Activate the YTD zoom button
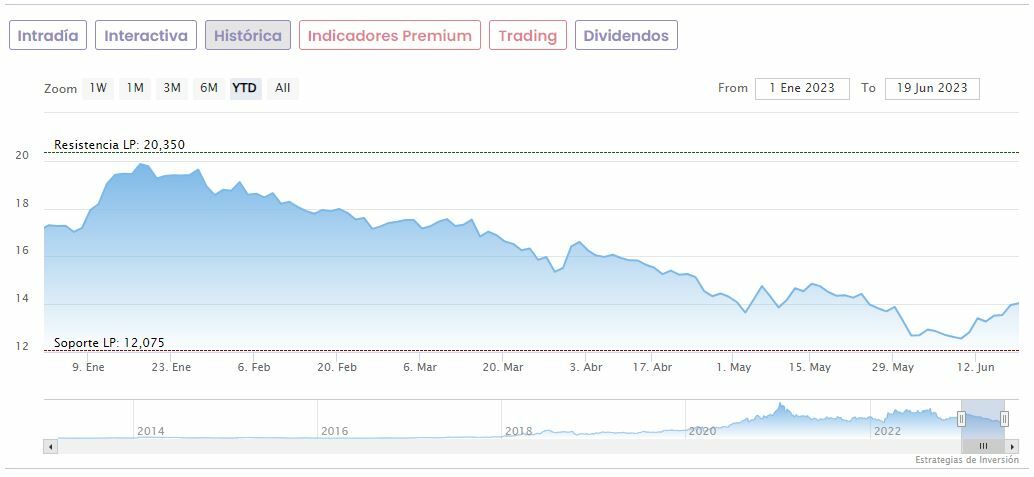The image size is (1034, 477). [245, 88]
